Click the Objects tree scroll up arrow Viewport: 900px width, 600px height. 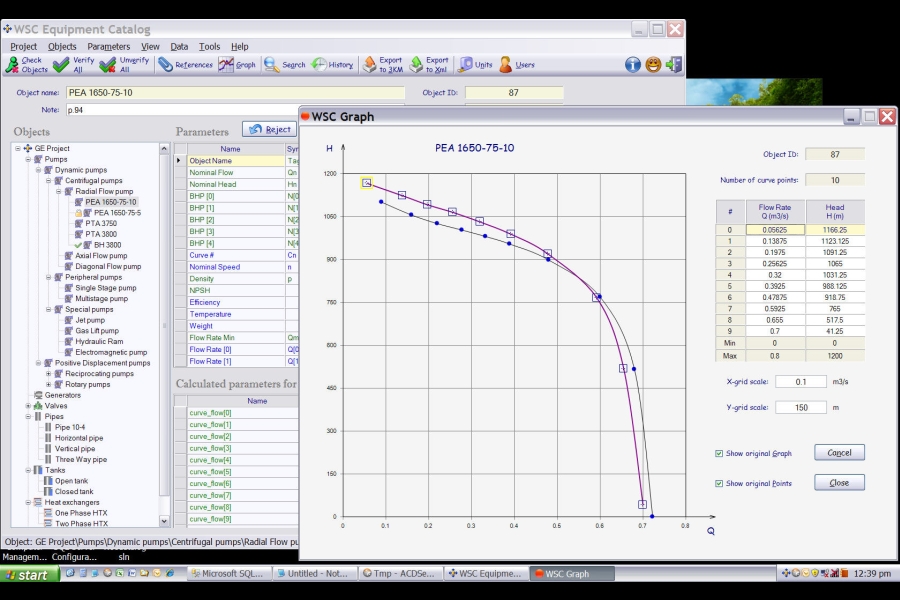click(x=164, y=148)
